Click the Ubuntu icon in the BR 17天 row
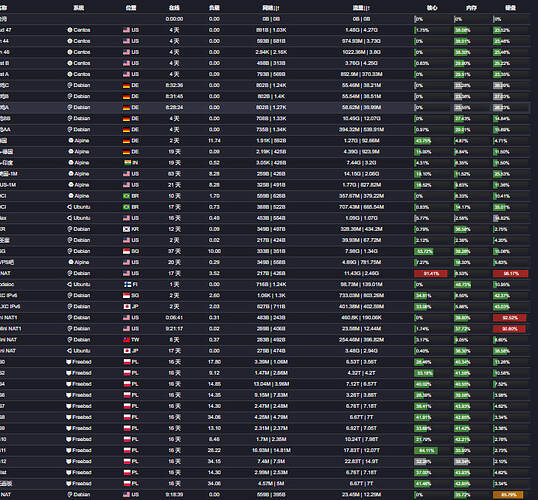Image resolution: width=538 pixels, height=500 pixels. (x=69, y=207)
